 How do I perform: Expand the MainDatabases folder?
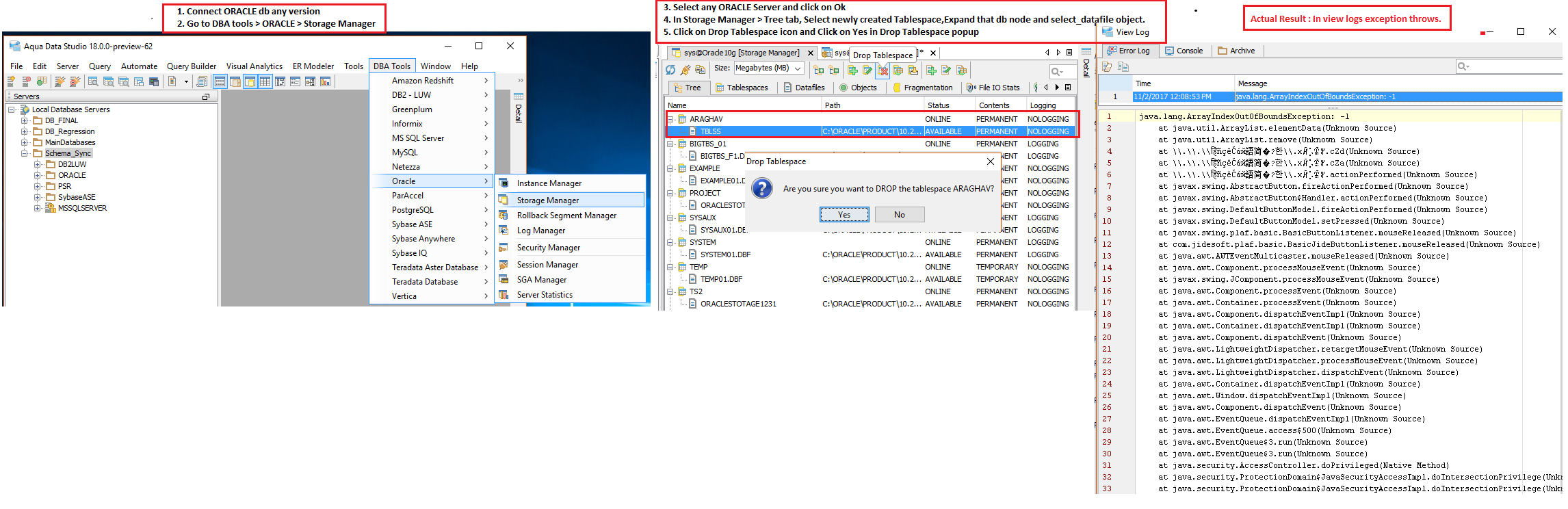click(x=25, y=142)
